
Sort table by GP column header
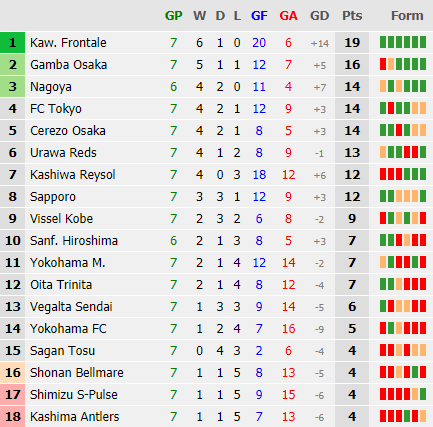click(174, 16)
